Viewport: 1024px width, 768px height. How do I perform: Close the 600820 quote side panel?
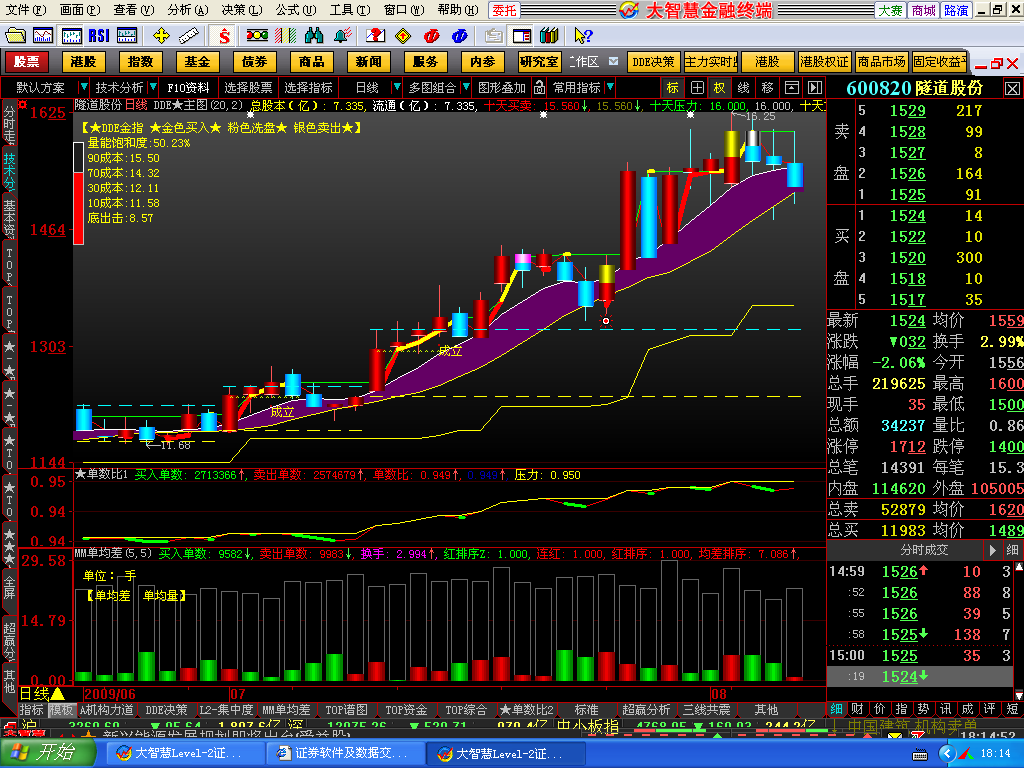[1012, 88]
